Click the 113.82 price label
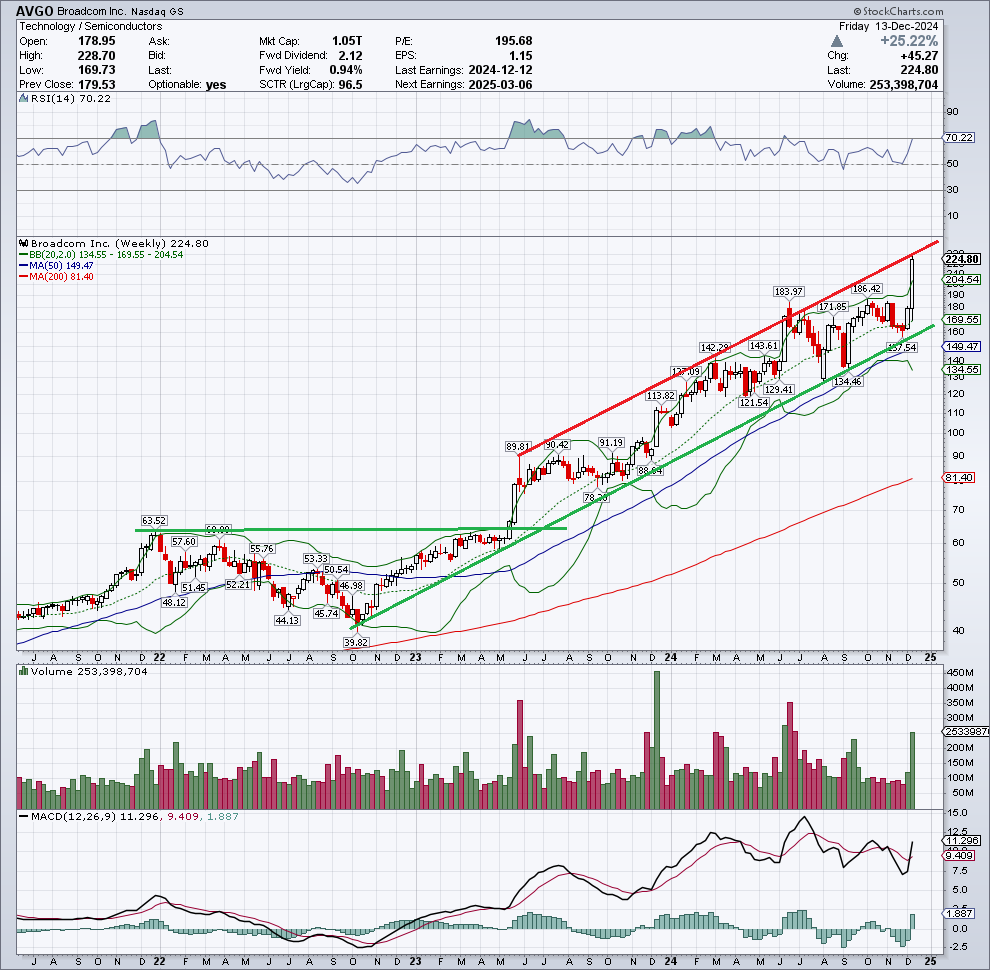The width and height of the screenshot is (990, 970). coord(661,395)
